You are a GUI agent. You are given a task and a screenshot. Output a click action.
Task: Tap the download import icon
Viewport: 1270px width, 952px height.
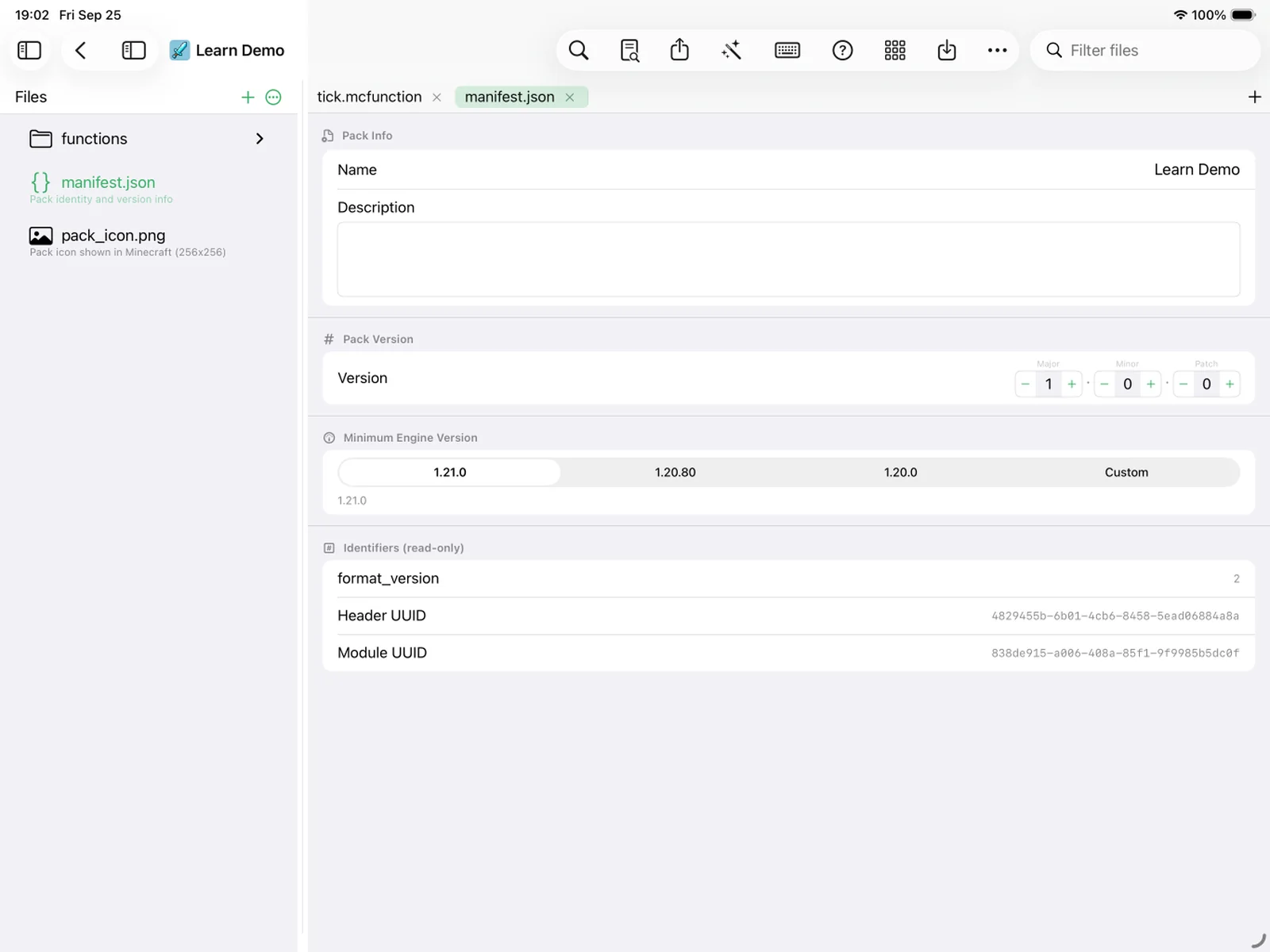946,50
